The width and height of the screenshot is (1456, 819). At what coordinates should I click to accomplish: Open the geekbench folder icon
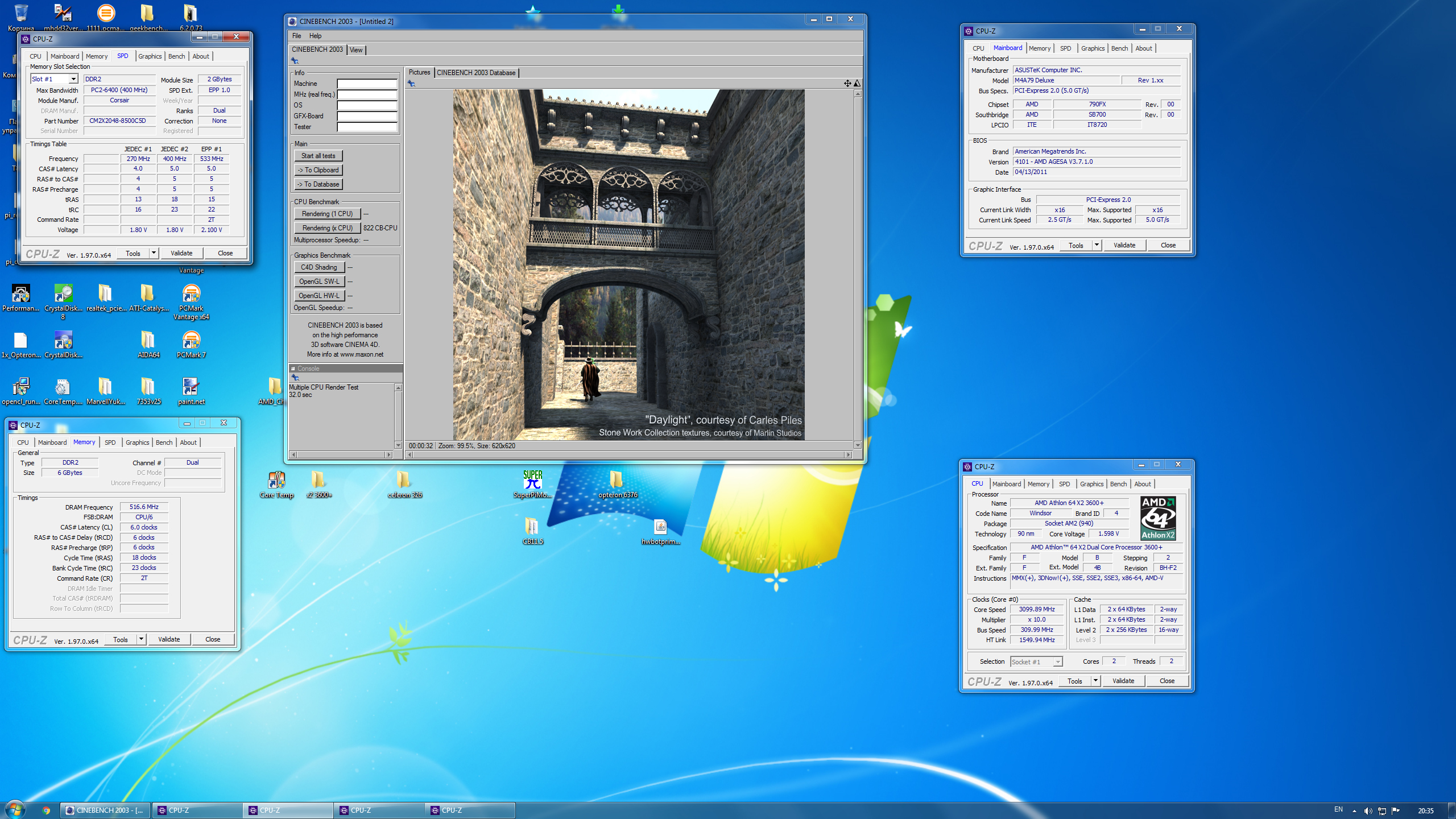tap(148, 17)
